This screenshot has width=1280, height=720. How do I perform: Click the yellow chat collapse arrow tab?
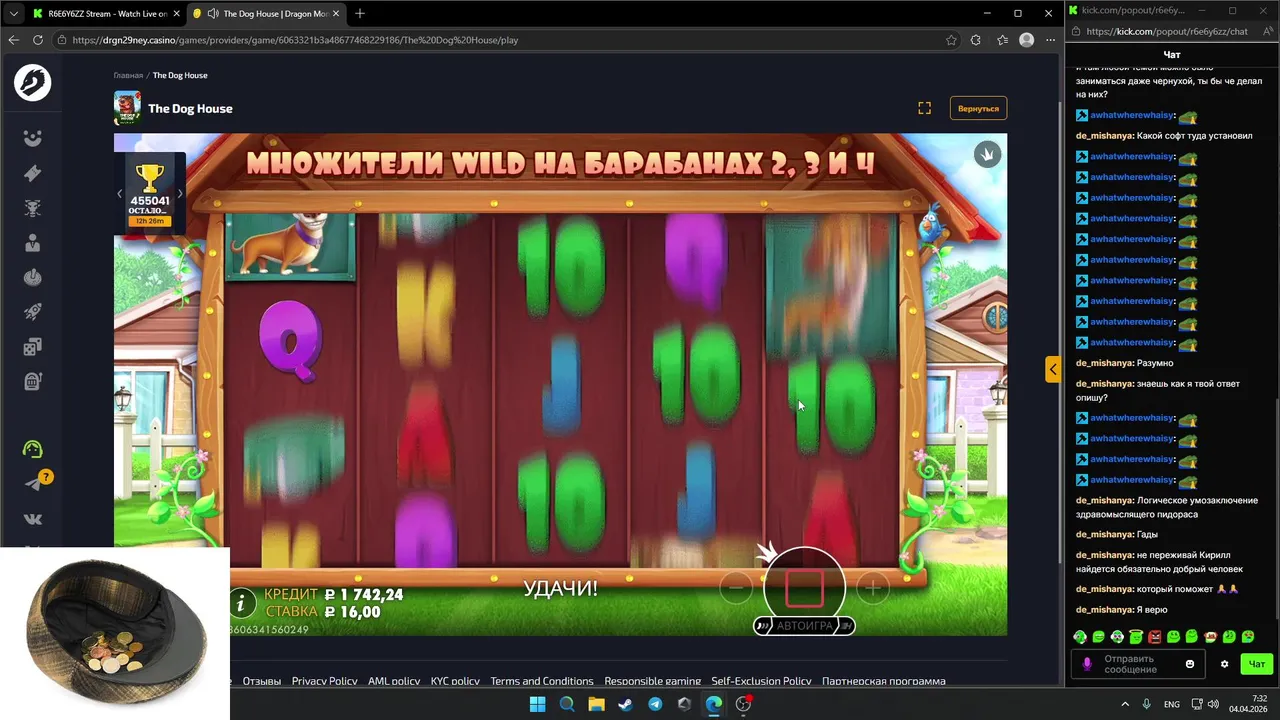tap(1052, 369)
